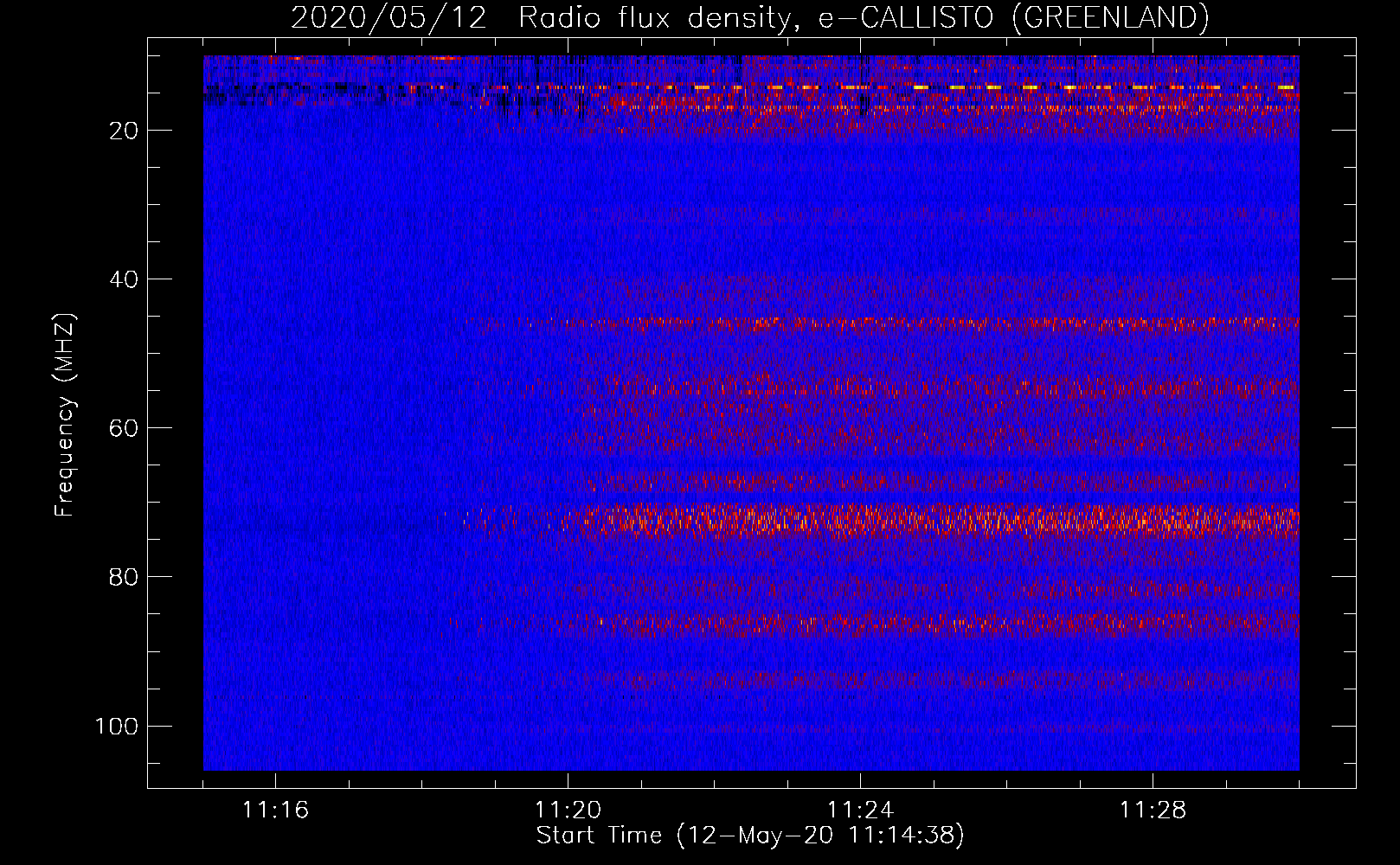
Task: Click the "Start Time (12-May-20 11:14:38)" x-axis label
Action: pyautogui.click(x=749, y=836)
